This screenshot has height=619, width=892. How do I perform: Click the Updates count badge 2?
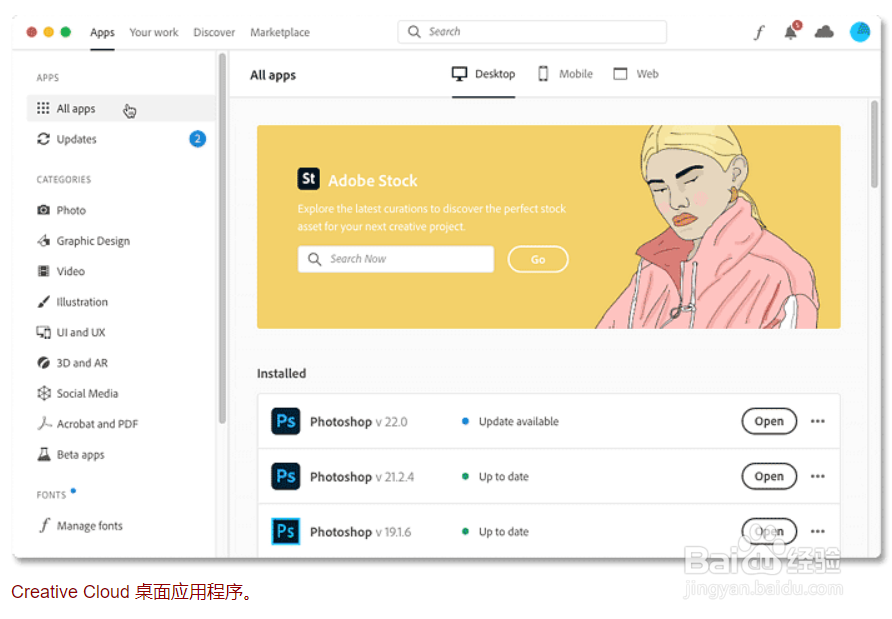pyautogui.click(x=197, y=138)
